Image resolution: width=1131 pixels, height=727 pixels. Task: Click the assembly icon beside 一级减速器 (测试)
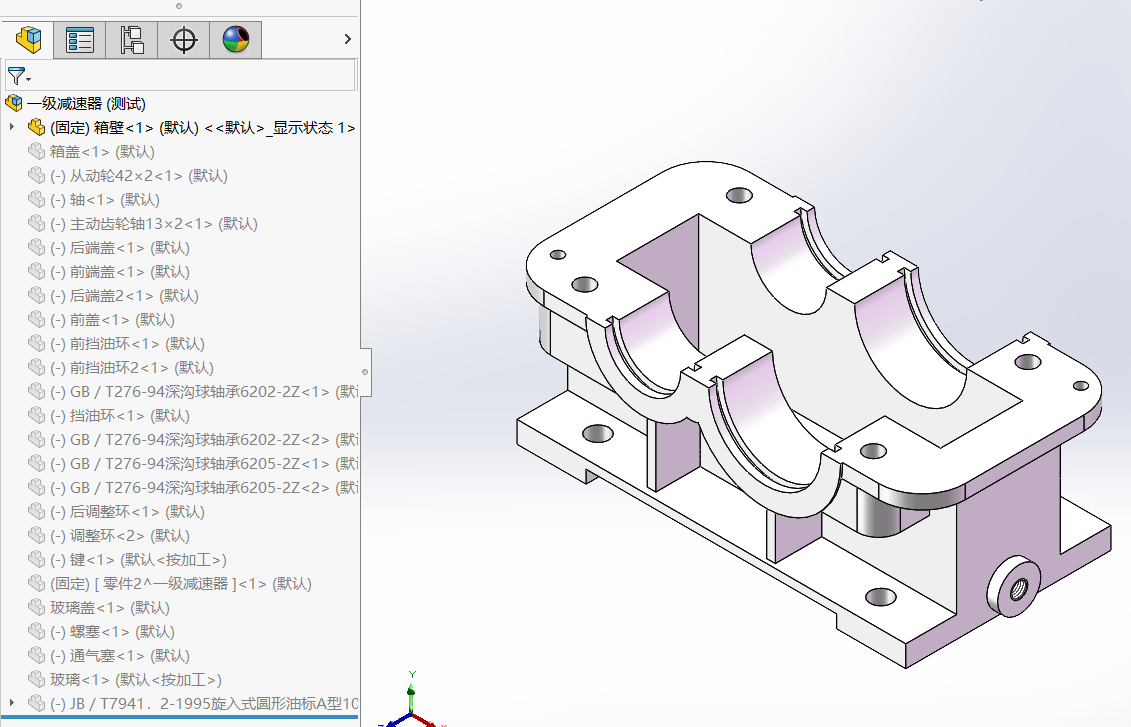pyautogui.click(x=13, y=103)
